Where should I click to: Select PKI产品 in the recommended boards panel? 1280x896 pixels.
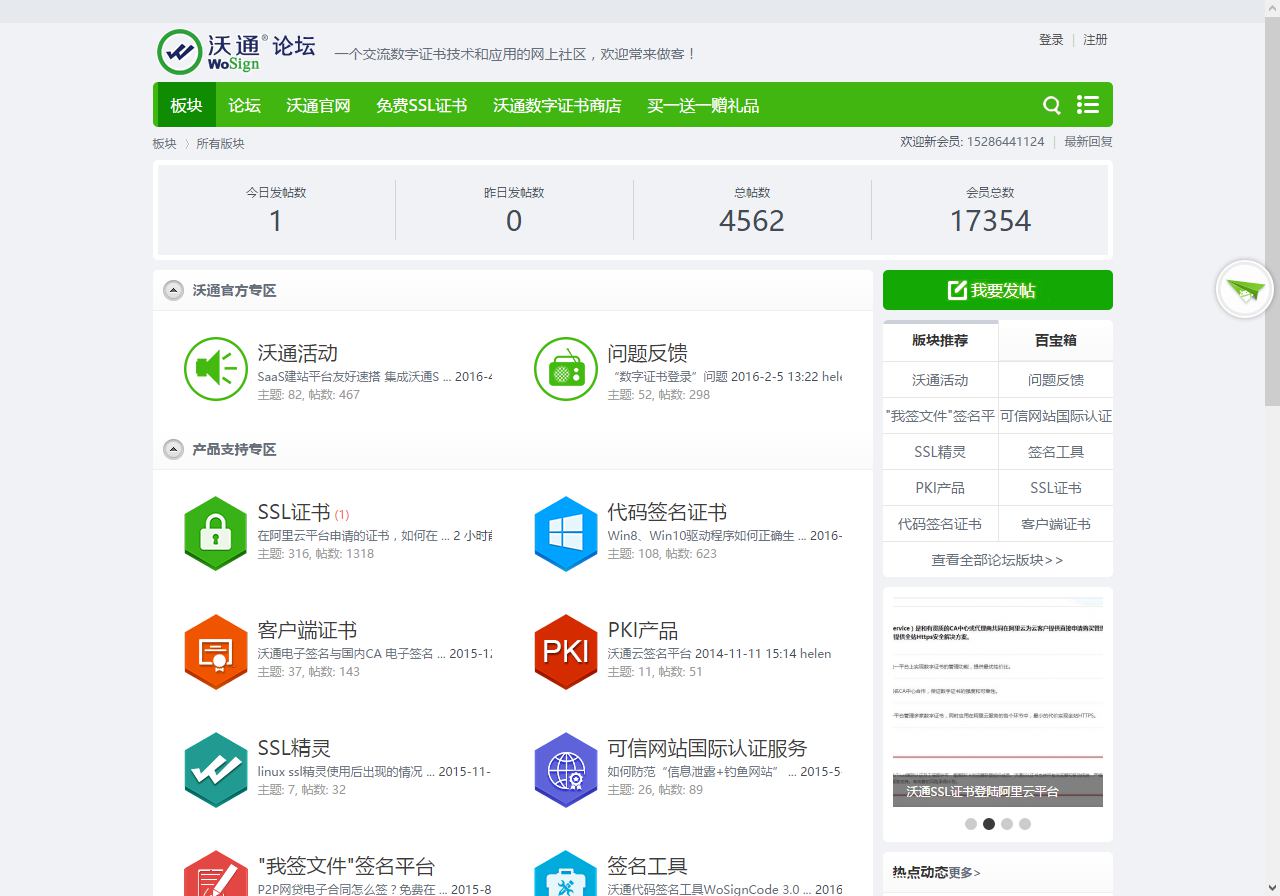pos(940,488)
